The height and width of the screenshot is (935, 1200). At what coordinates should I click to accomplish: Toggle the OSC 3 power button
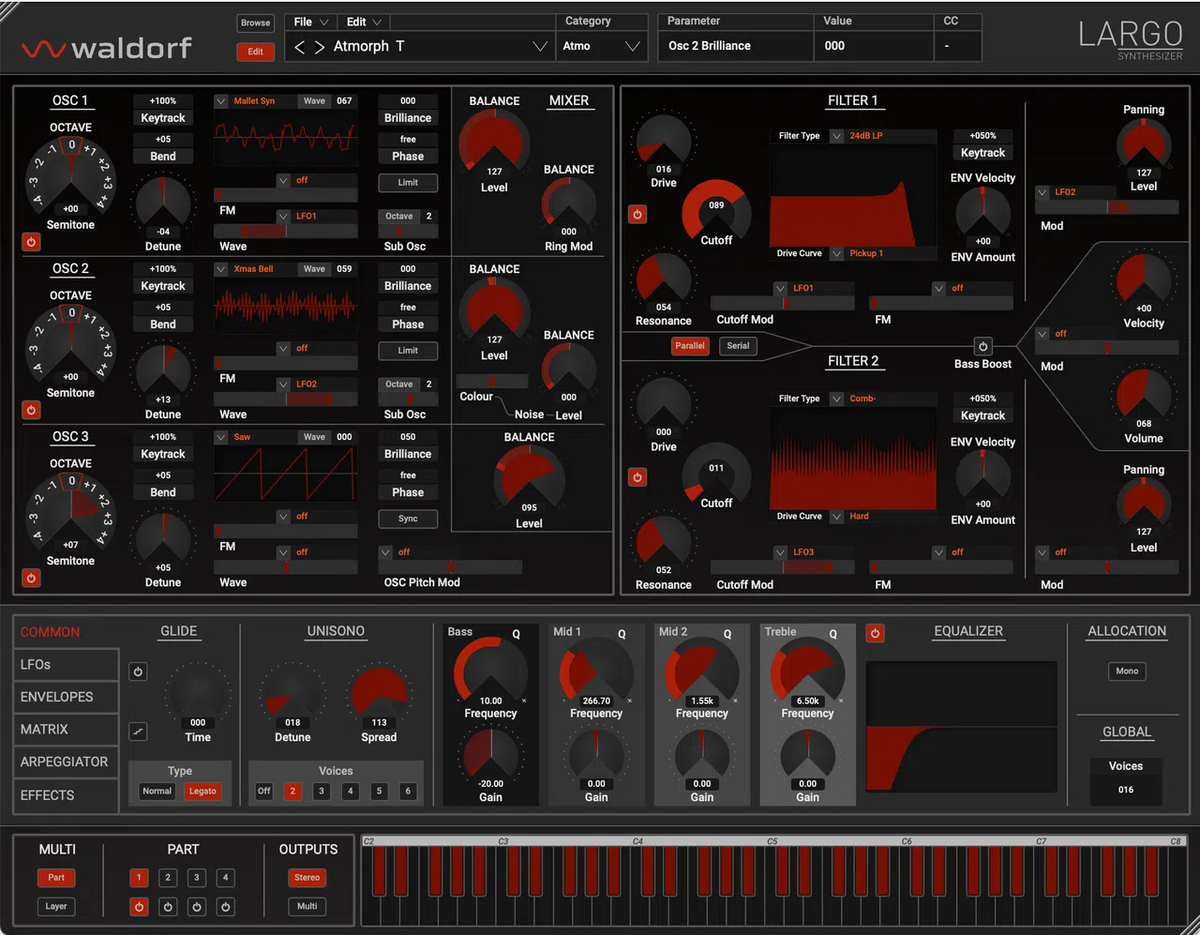(31, 578)
